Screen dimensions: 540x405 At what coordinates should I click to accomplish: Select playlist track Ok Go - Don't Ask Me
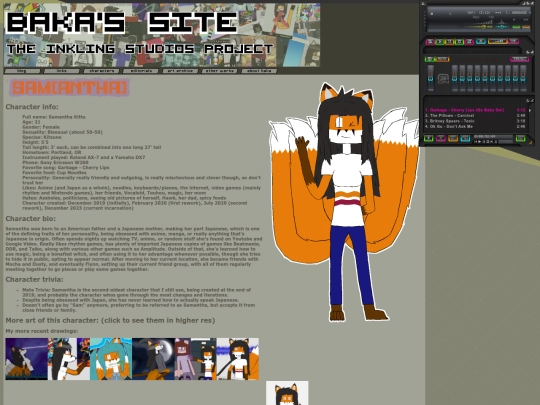pos(475,127)
